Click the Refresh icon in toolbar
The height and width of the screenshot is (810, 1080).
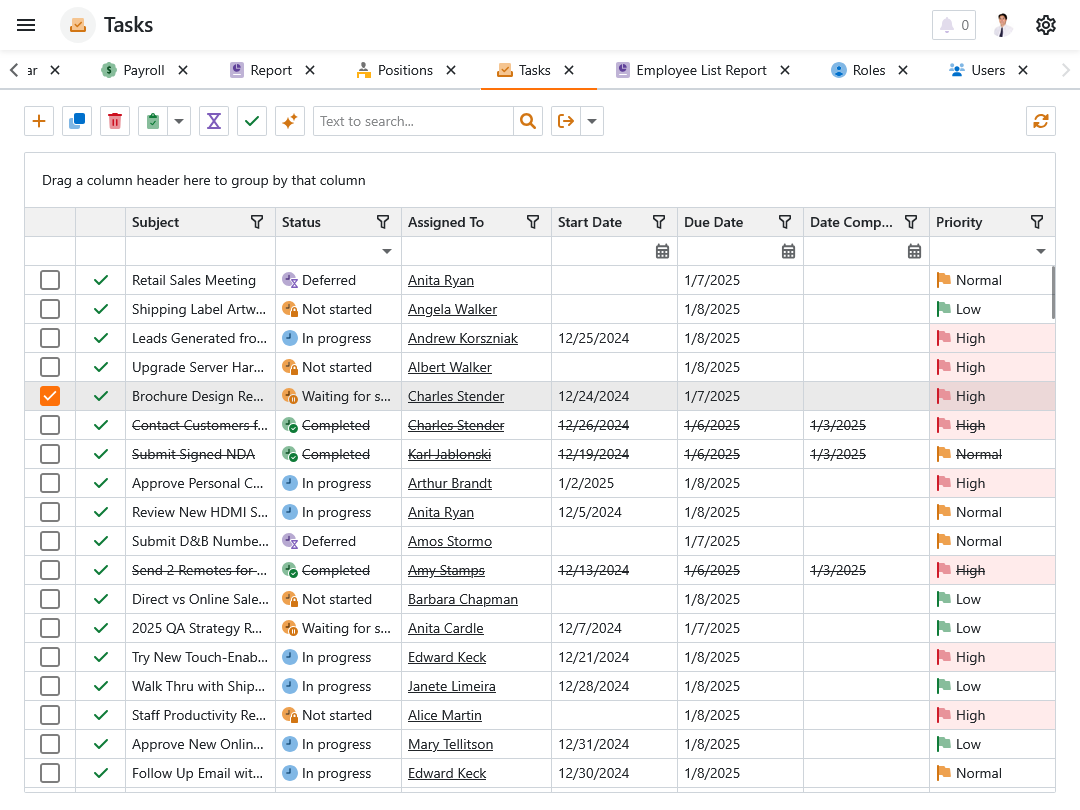(x=1041, y=121)
